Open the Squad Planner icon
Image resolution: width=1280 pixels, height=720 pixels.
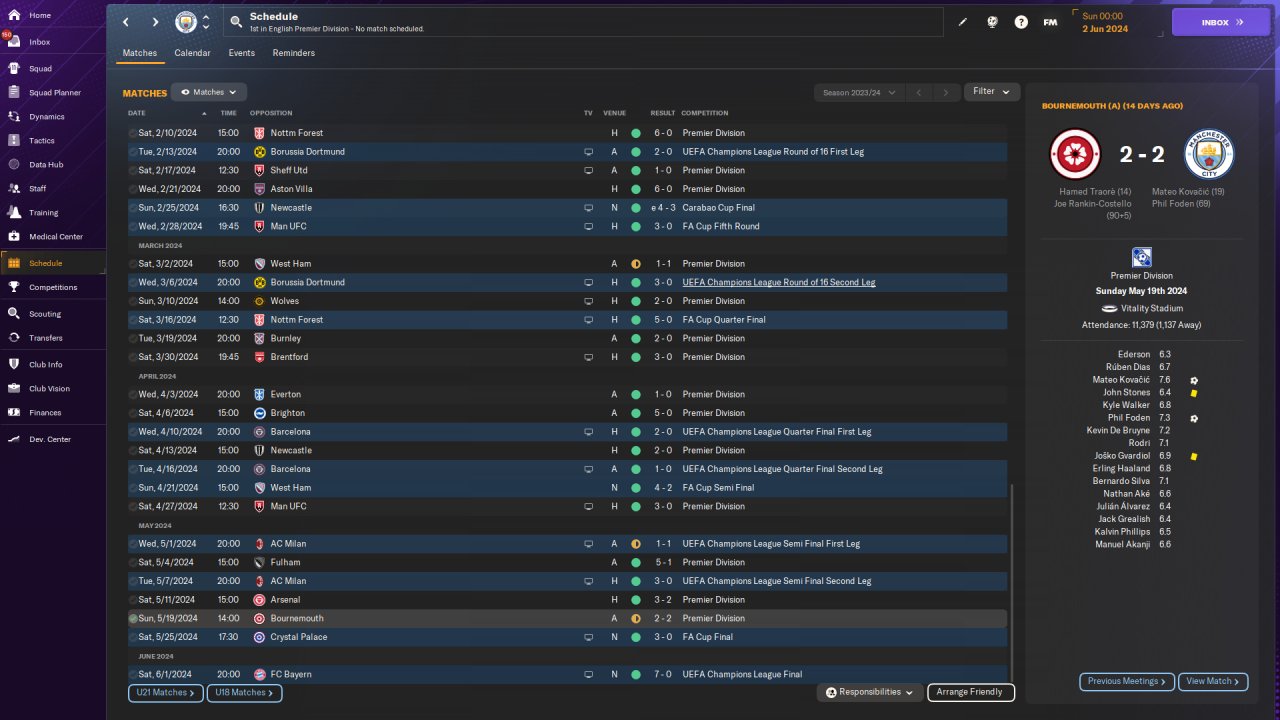tap(14, 93)
